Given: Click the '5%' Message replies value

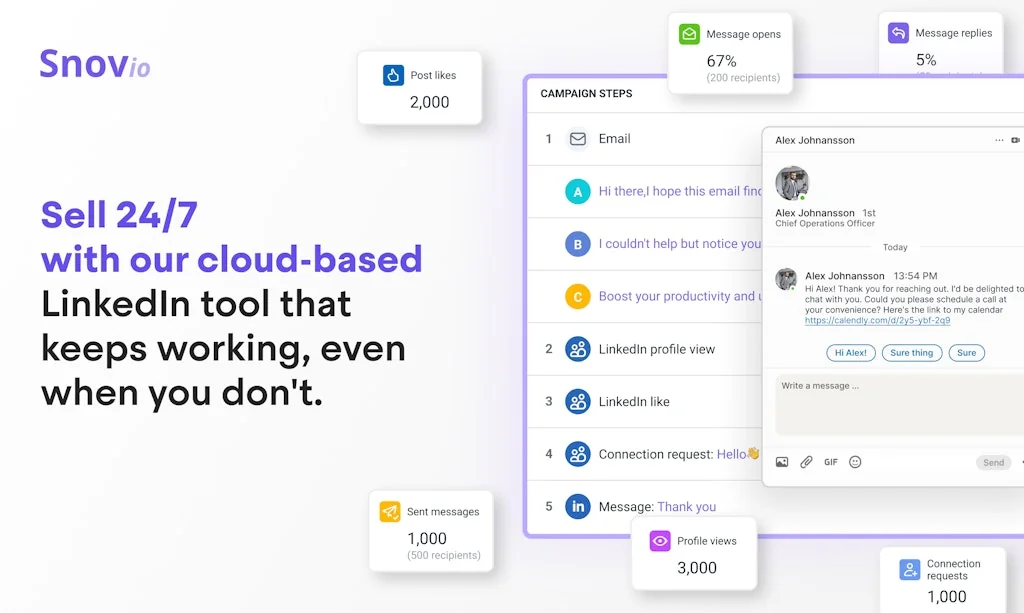Looking at the screenshot, I should [925, 60].
